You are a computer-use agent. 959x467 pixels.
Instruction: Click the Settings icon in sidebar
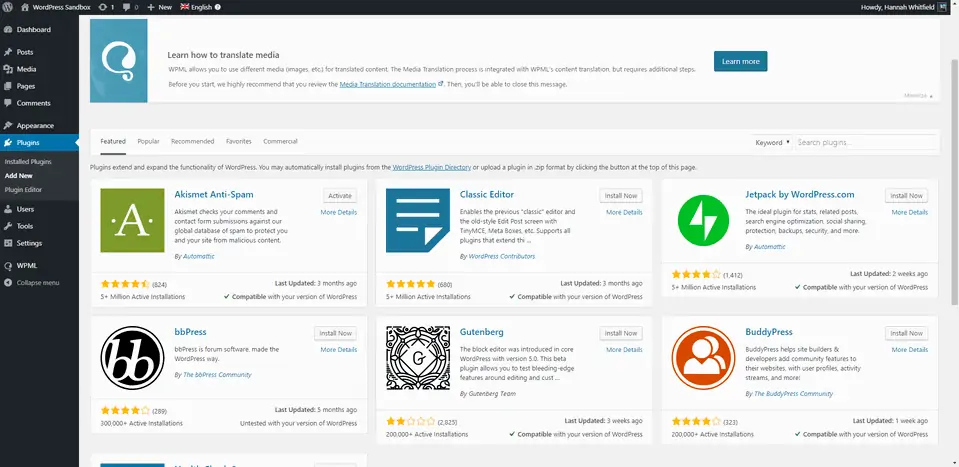[8, 243]
